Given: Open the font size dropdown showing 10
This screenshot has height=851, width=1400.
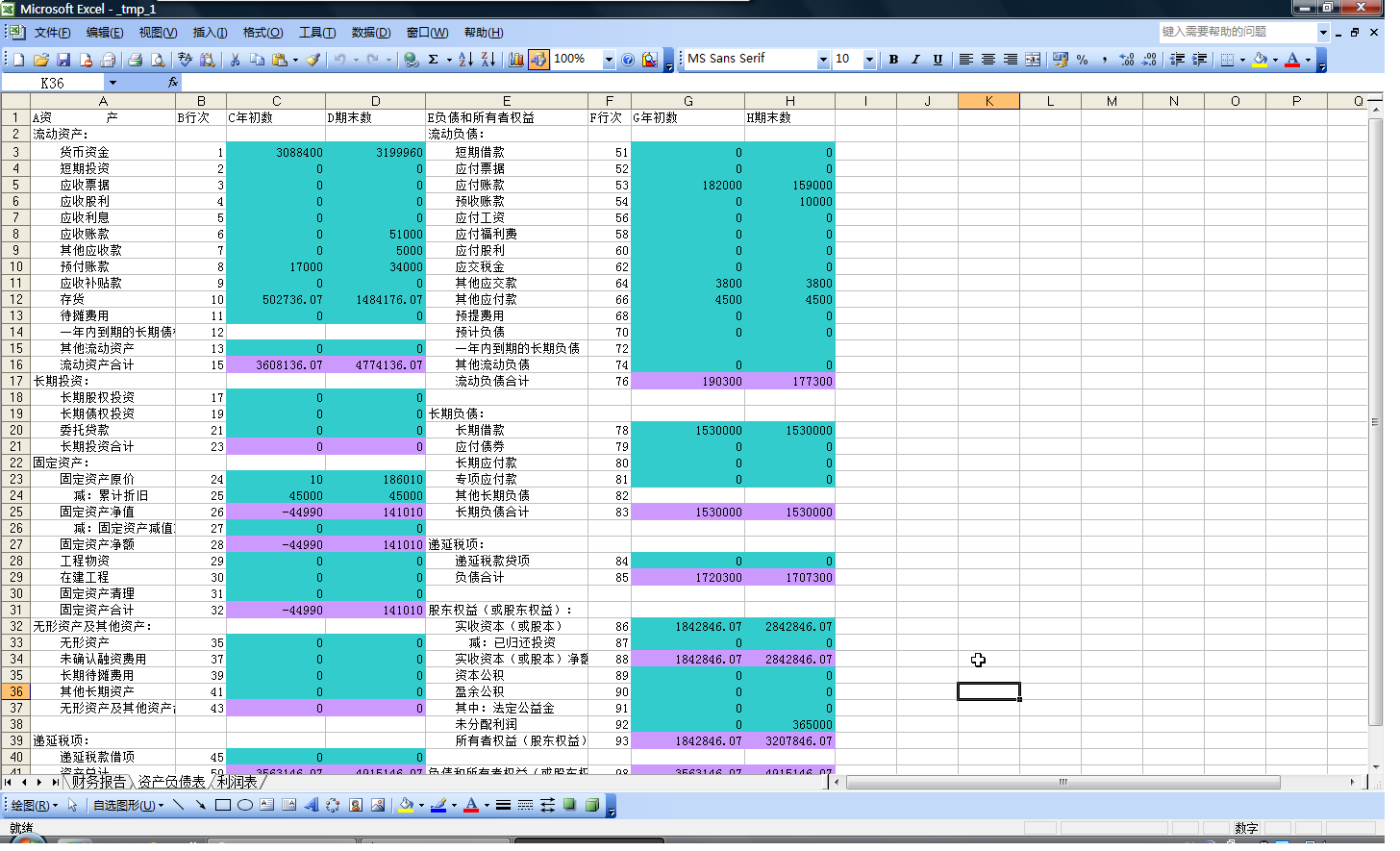Looking at the screenshot, I should [x=869, y=60].
